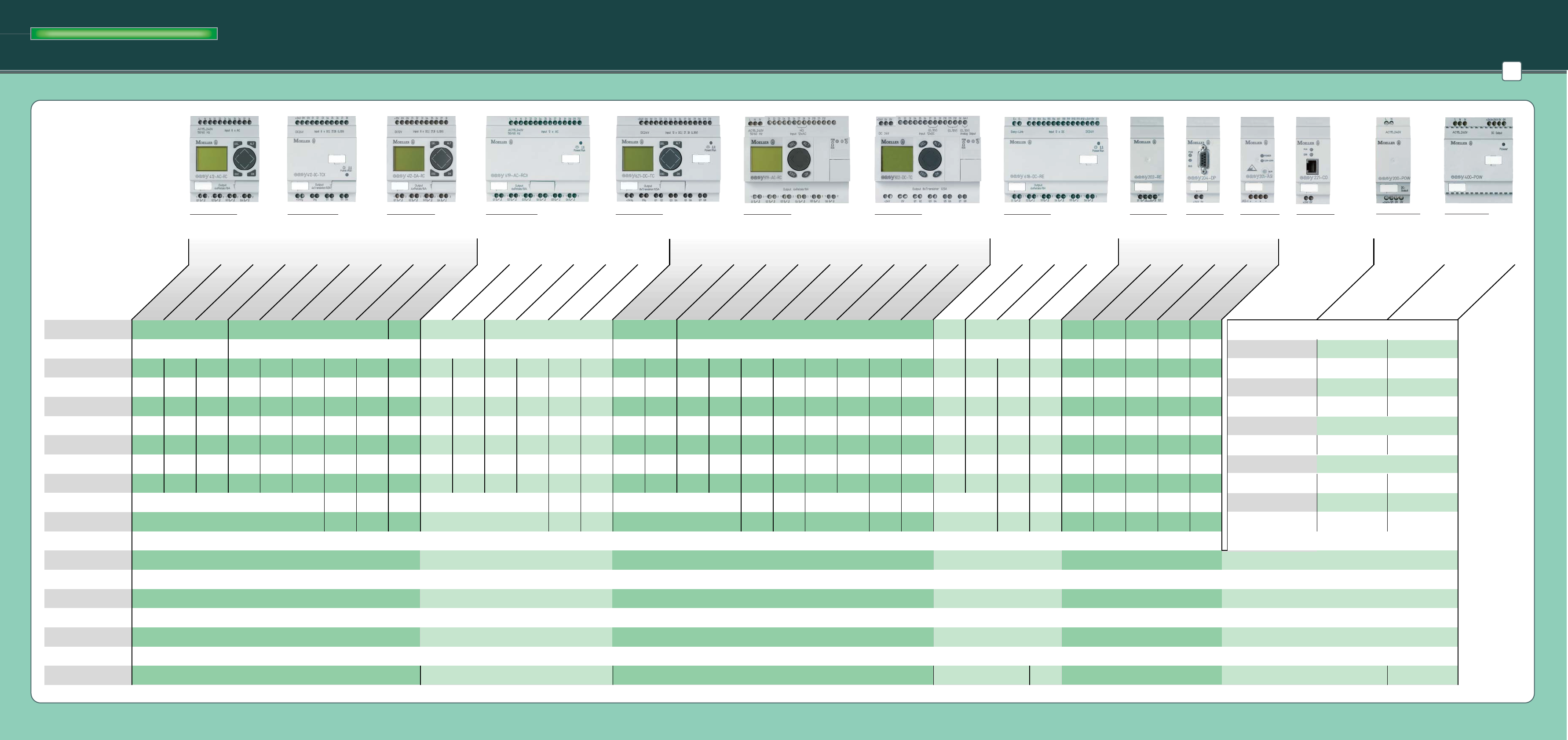The image size is (1568, 740).
Task: Open the easy 619-AC-RCX product image
Action: (x=537, y=159)
